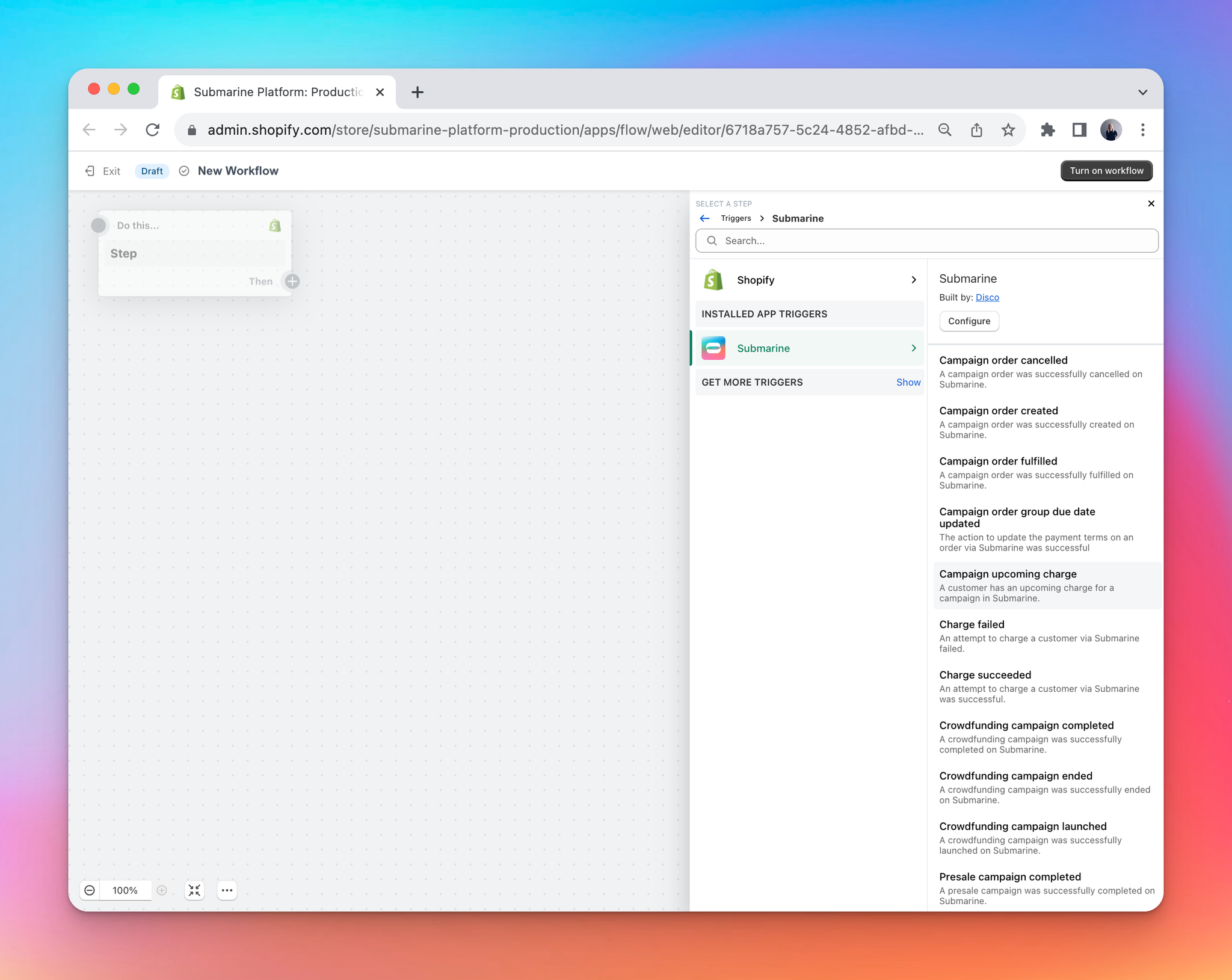Zoom out the canvas
The image size is (1232, 980).
point(90,890)
